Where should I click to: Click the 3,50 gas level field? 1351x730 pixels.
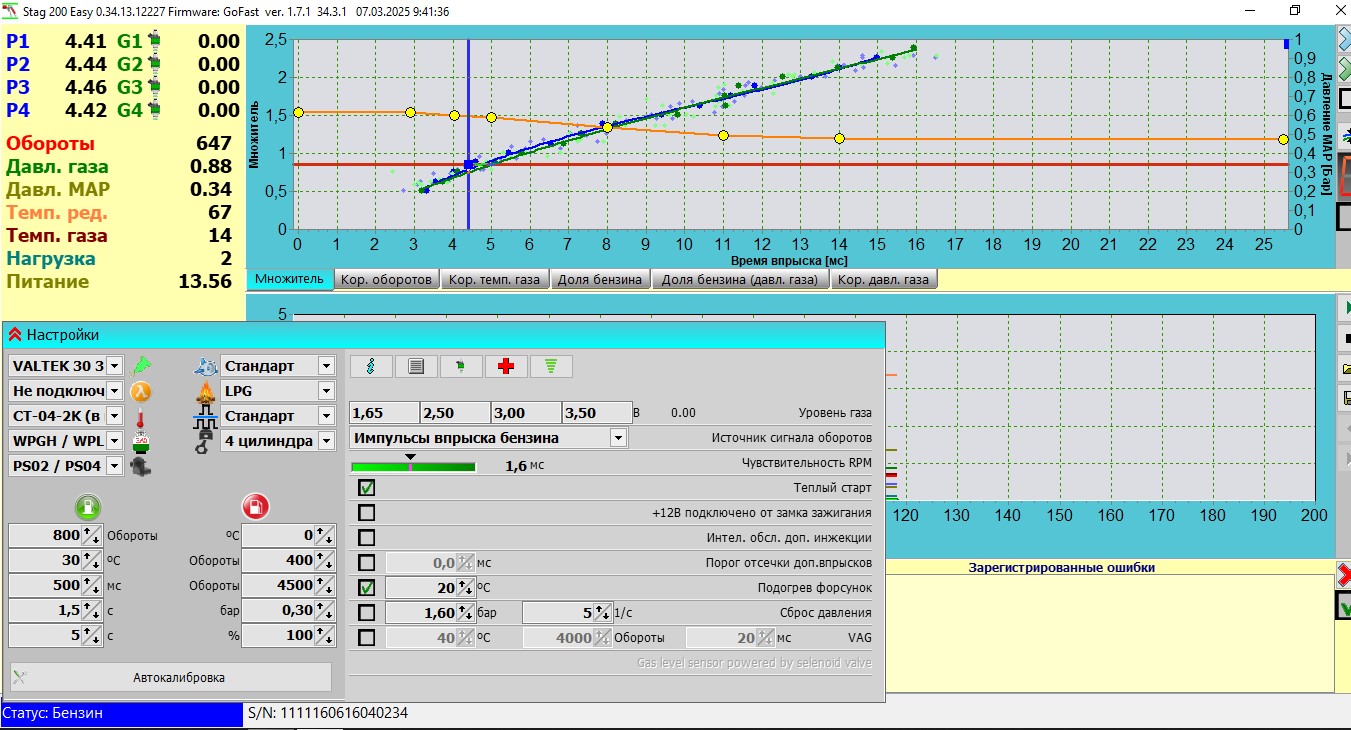597,412
